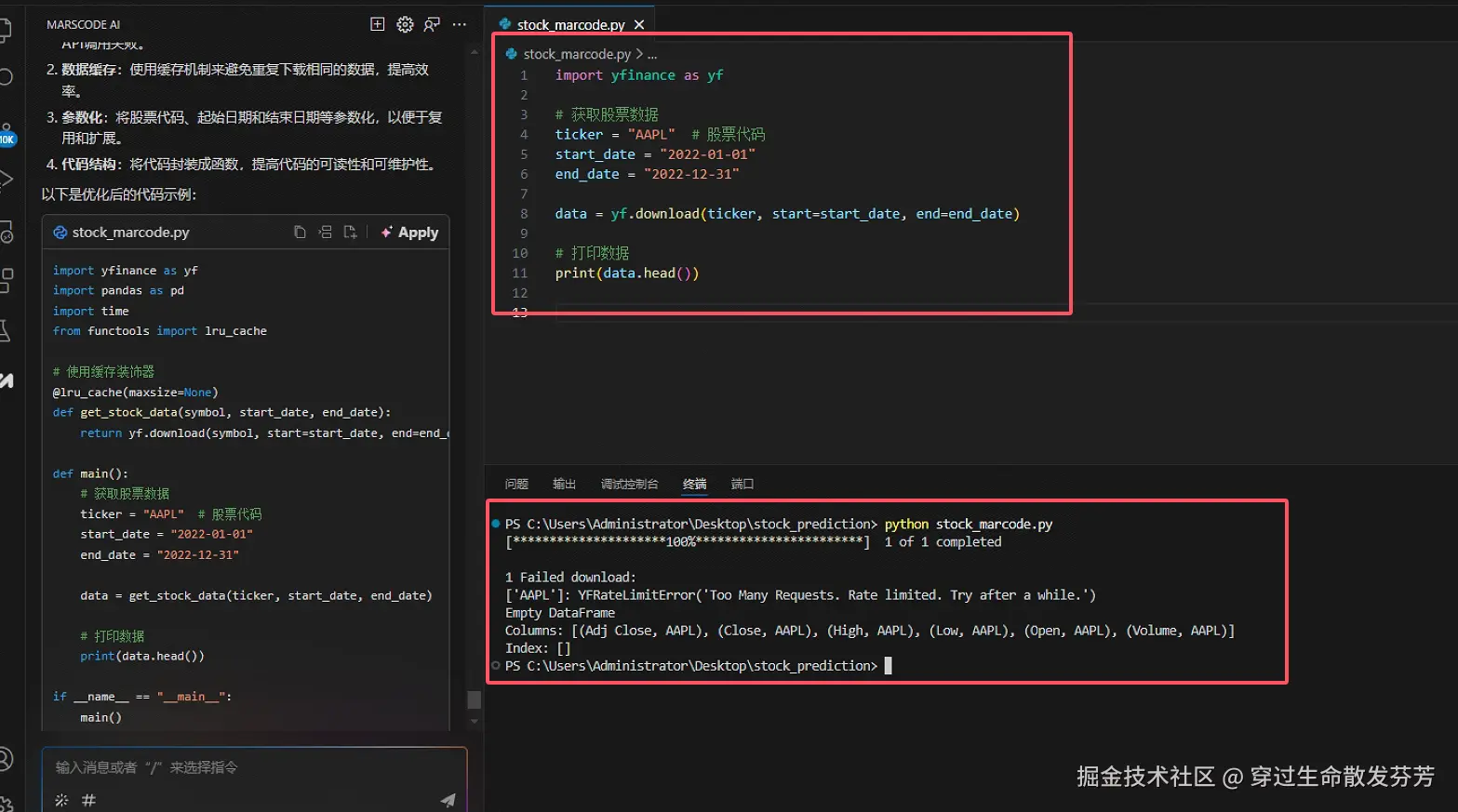This screenshot has height=812, width=1458.
Task: Insert suggested code into new file
Action: point(350,232)
